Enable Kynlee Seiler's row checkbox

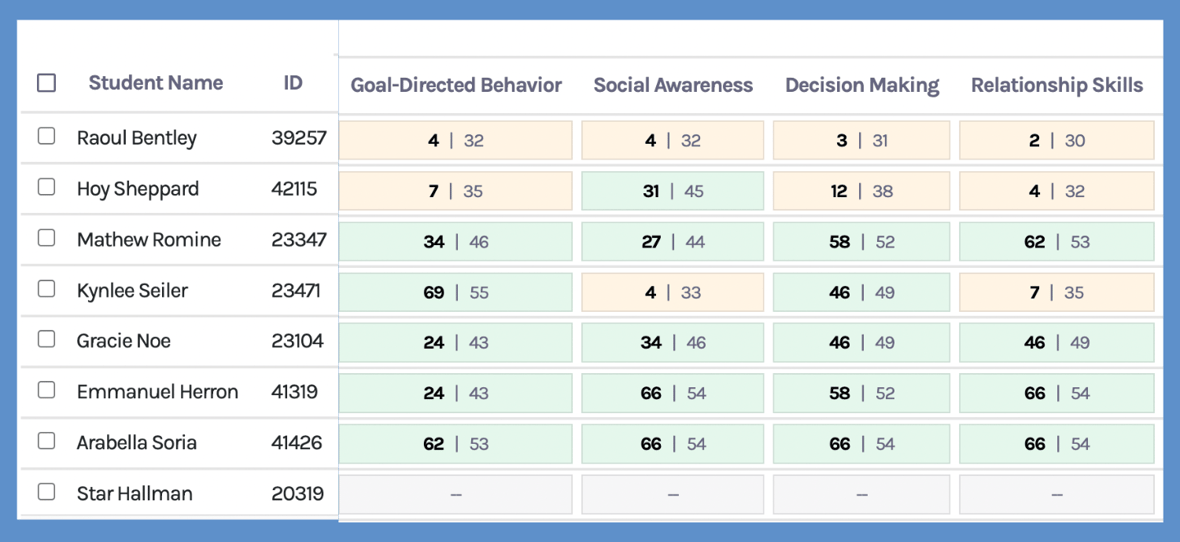[47, 289]
